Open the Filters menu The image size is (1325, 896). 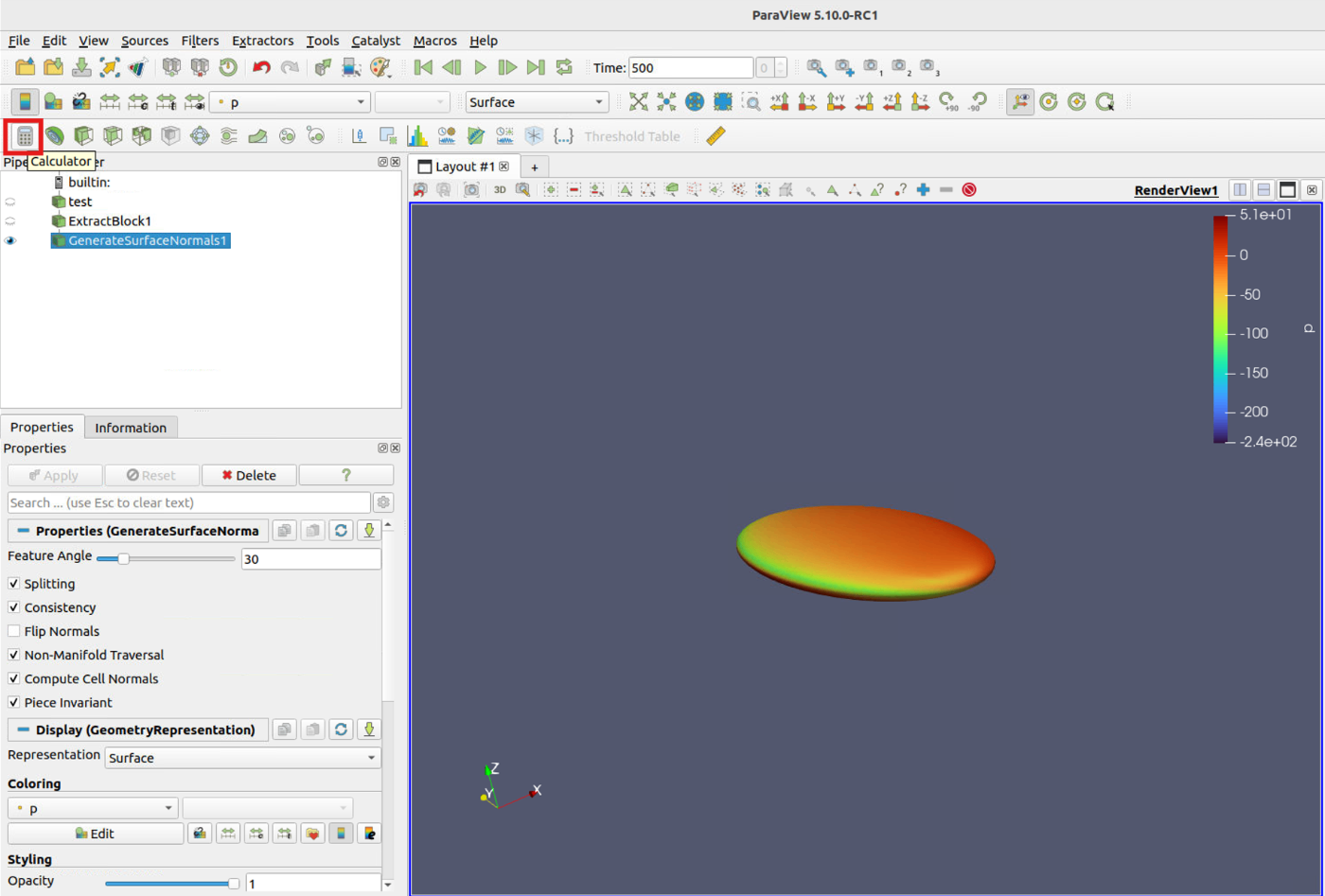pos(199,41)
